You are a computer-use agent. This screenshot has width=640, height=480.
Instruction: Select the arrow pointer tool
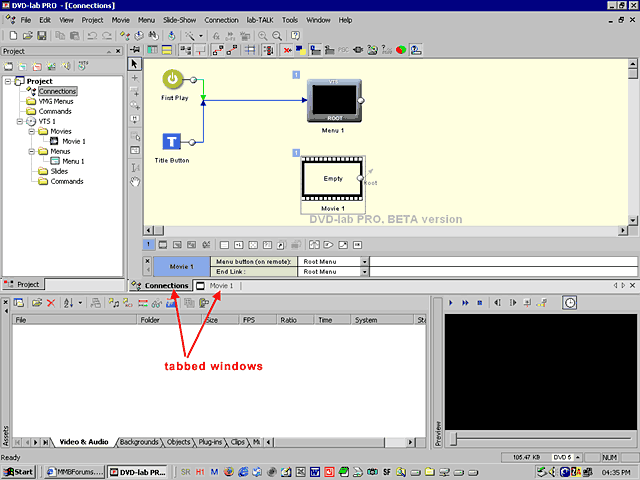(x=134, y=64)
